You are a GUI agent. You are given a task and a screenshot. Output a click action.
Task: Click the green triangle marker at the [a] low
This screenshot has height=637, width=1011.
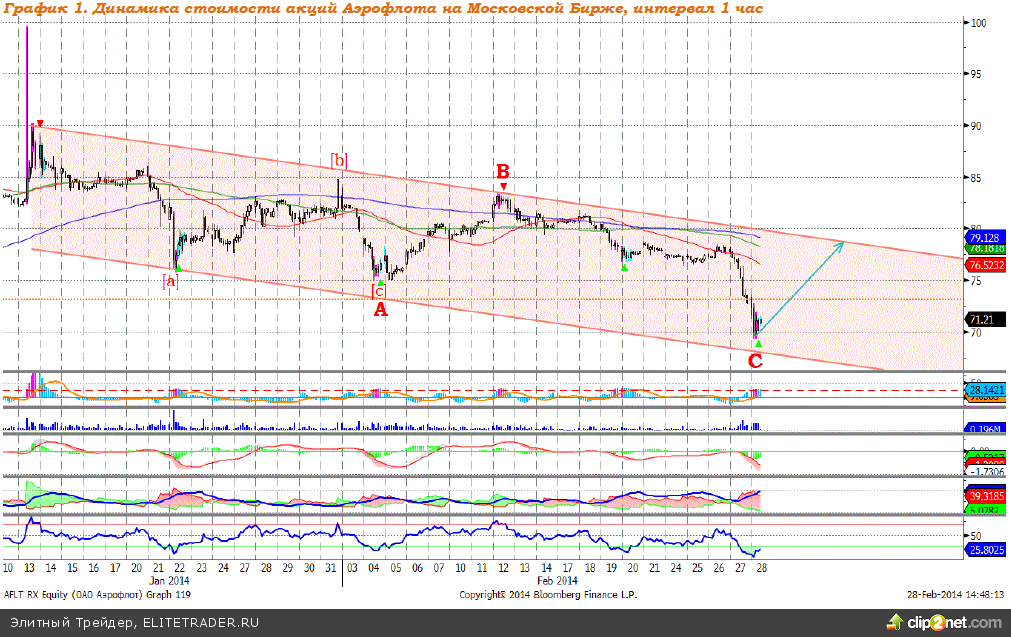(x=177, y=268)
